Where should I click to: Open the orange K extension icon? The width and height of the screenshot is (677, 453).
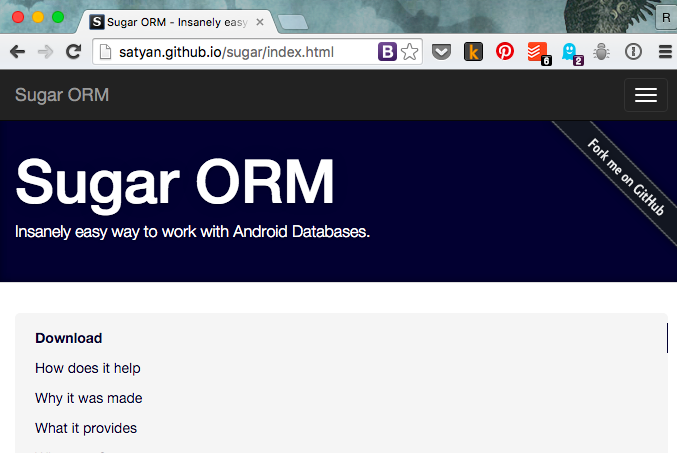[x=473, y=52]
